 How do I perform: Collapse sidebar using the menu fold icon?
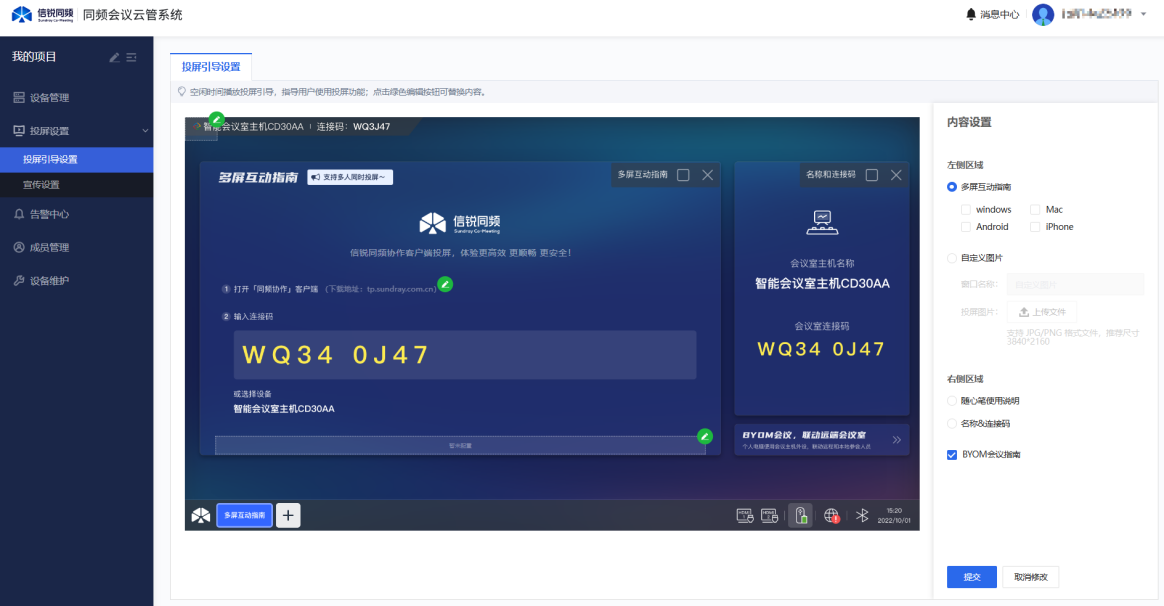131,57
